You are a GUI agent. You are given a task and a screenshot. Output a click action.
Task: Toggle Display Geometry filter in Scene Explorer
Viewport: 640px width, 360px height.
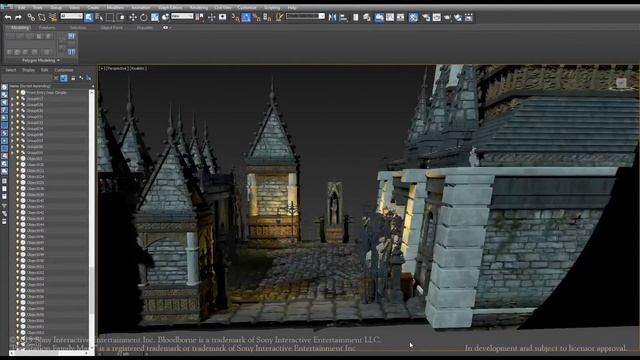4,87
